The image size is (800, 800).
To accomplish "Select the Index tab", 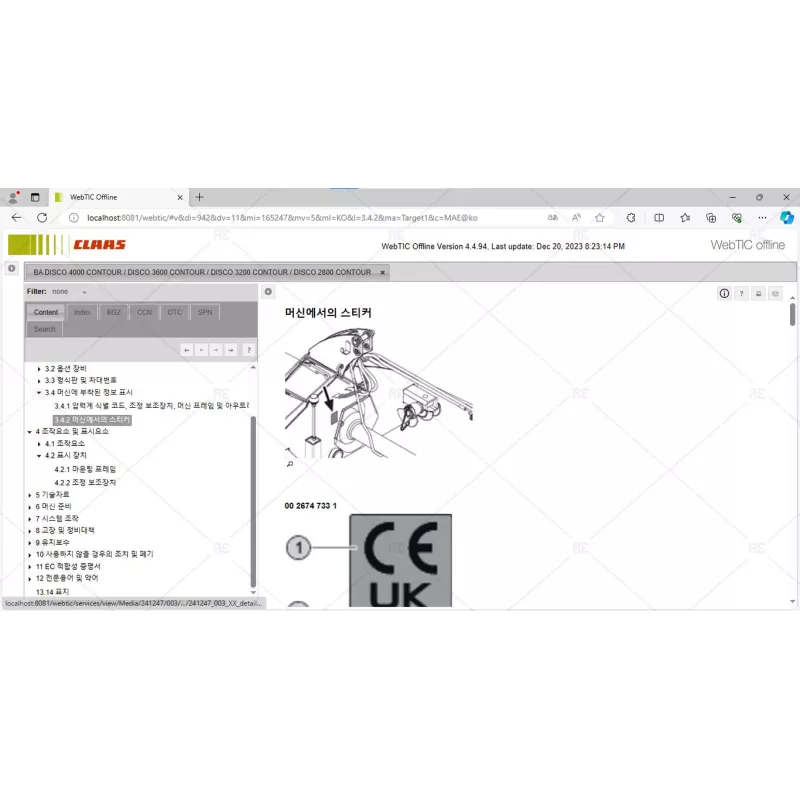I will 82,312.
